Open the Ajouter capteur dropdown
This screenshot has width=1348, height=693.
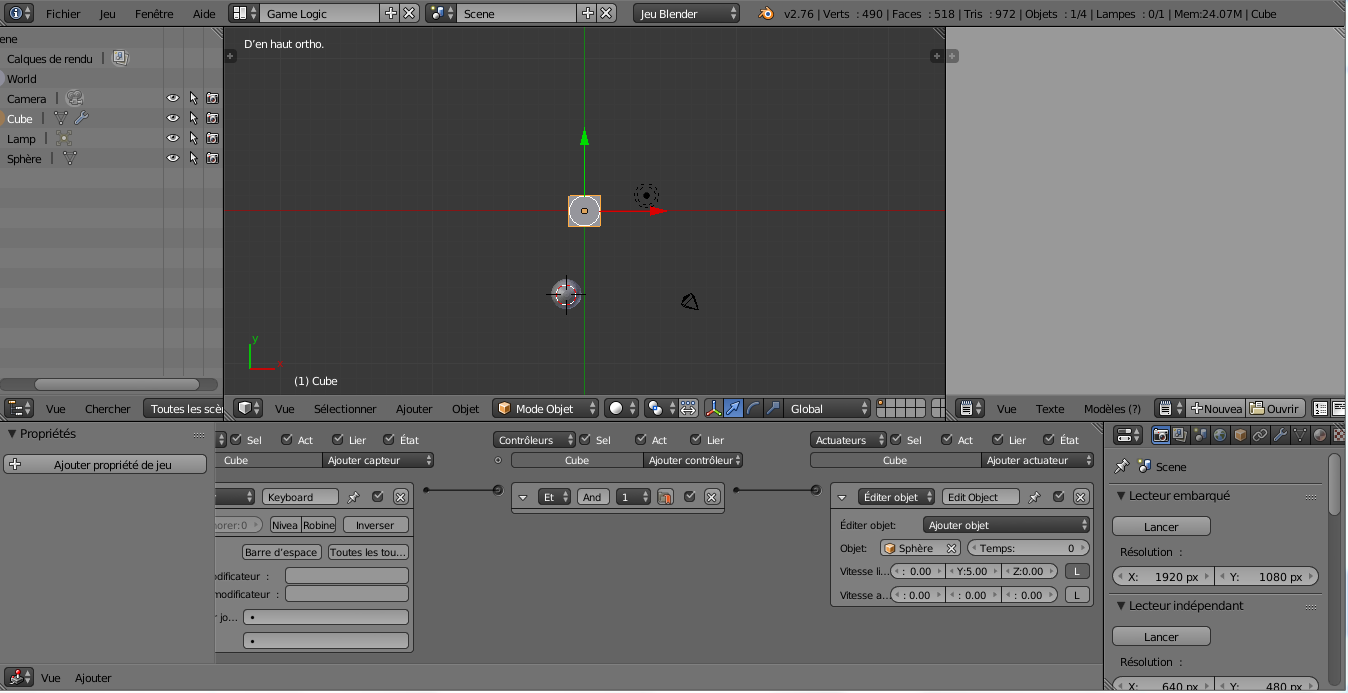pos(378,460)
